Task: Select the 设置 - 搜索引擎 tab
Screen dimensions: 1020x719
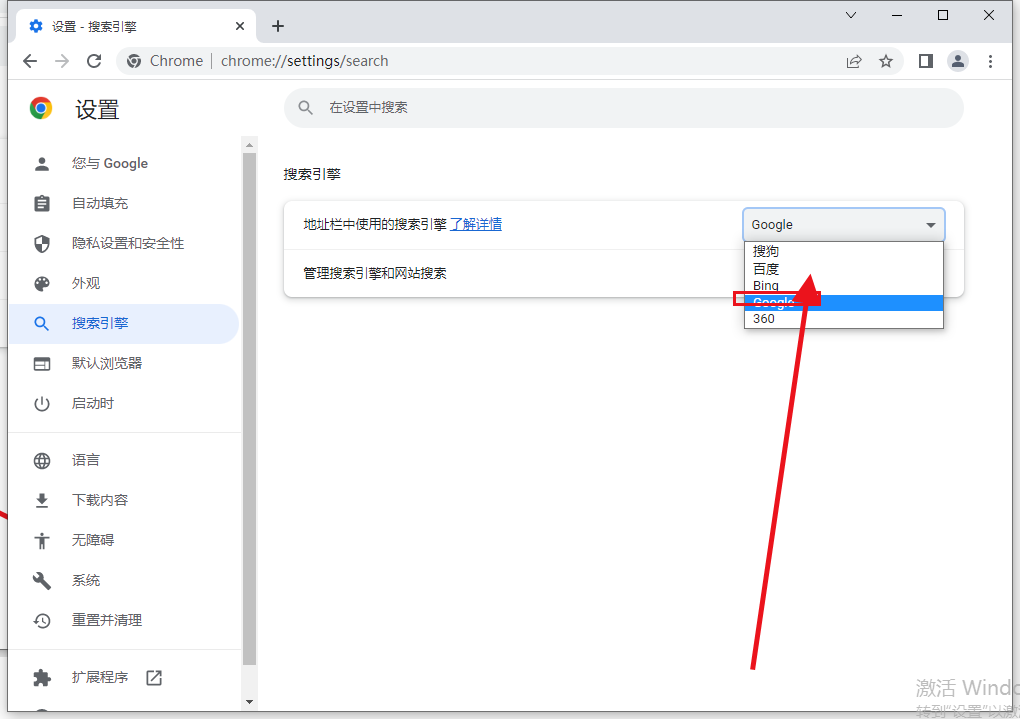Action: (133, 26)
